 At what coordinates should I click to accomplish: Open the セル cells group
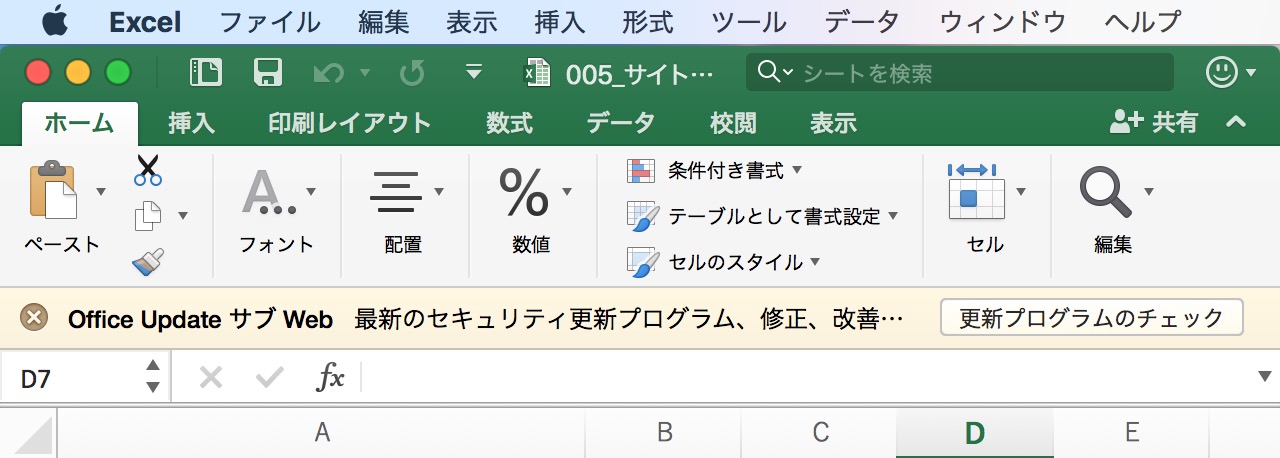[x=986, y=210]
